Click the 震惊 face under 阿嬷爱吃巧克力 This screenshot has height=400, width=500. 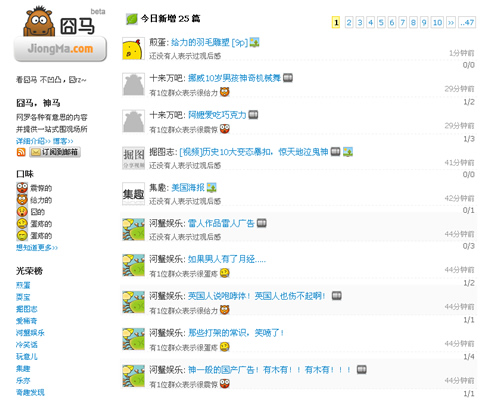pyautogui.click(x=225, y=129)
